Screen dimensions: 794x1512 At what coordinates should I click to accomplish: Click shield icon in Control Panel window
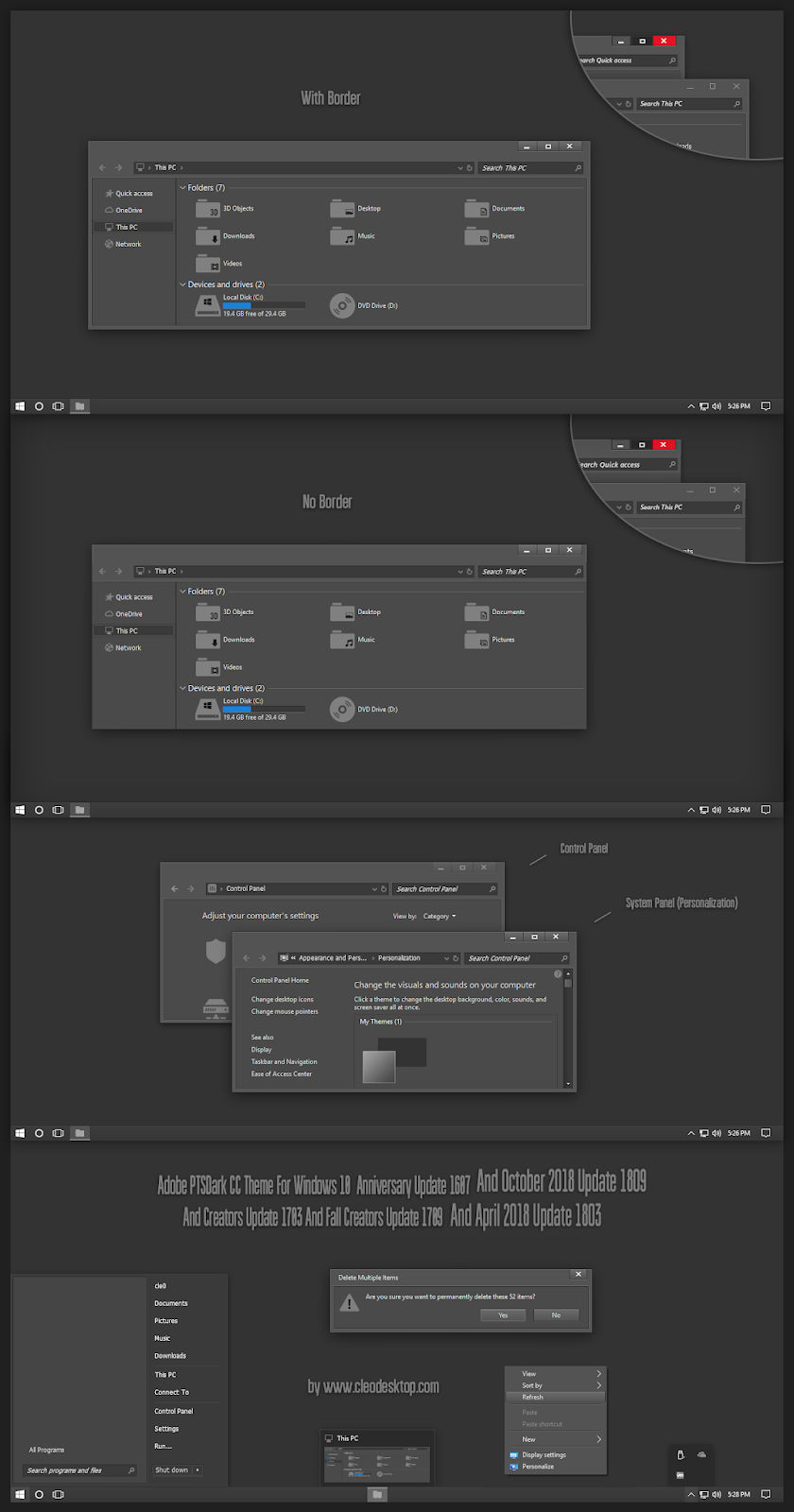click(216, 952)
